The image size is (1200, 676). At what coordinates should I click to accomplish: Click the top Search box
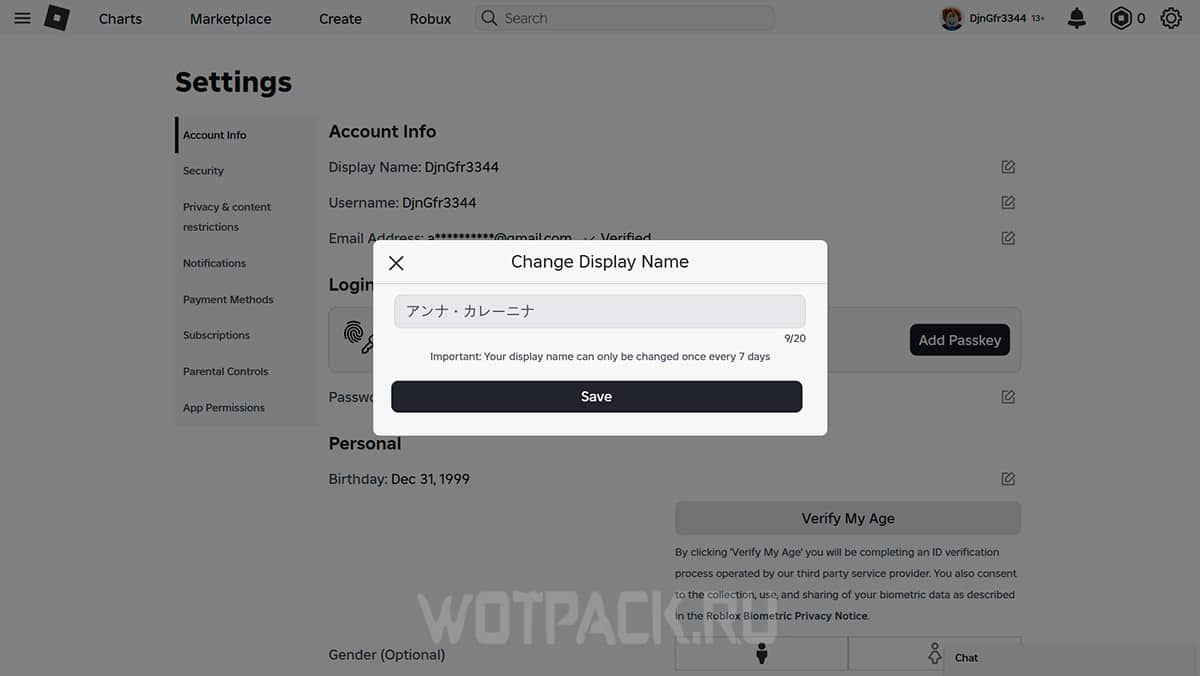[x=624, y=18]
